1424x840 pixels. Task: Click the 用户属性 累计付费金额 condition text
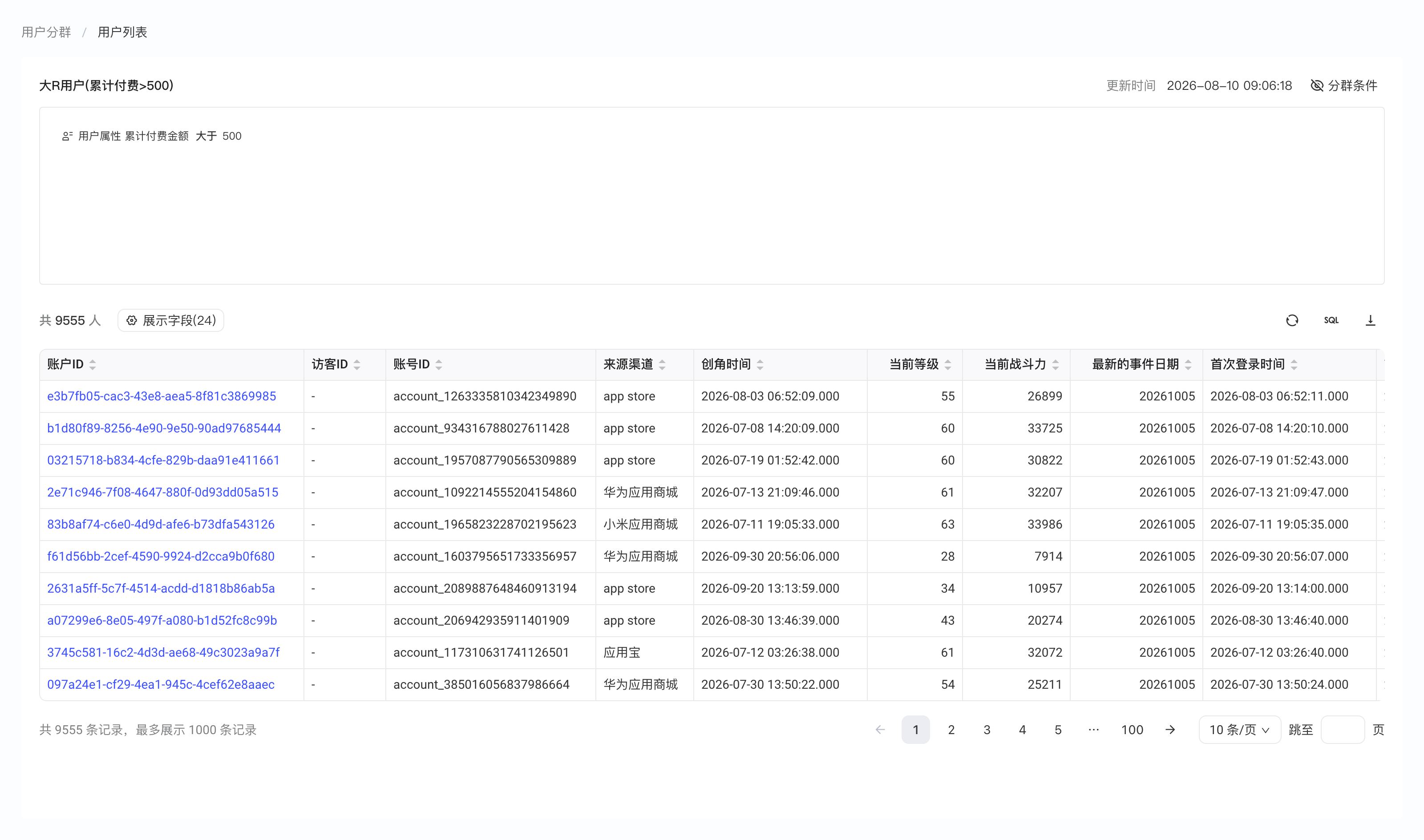pyautogui.click(x=133, y=136)
